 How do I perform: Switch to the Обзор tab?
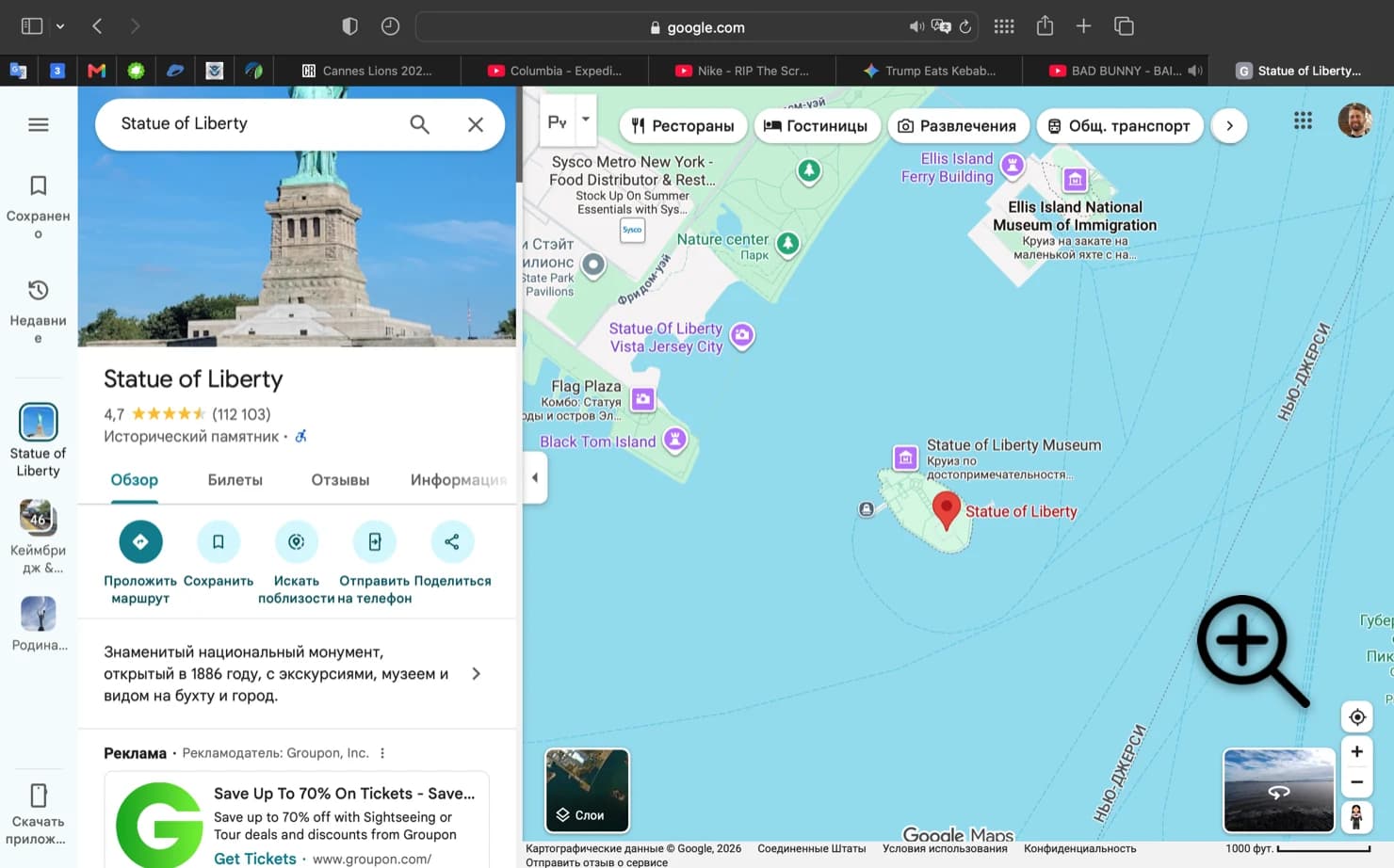135,480
